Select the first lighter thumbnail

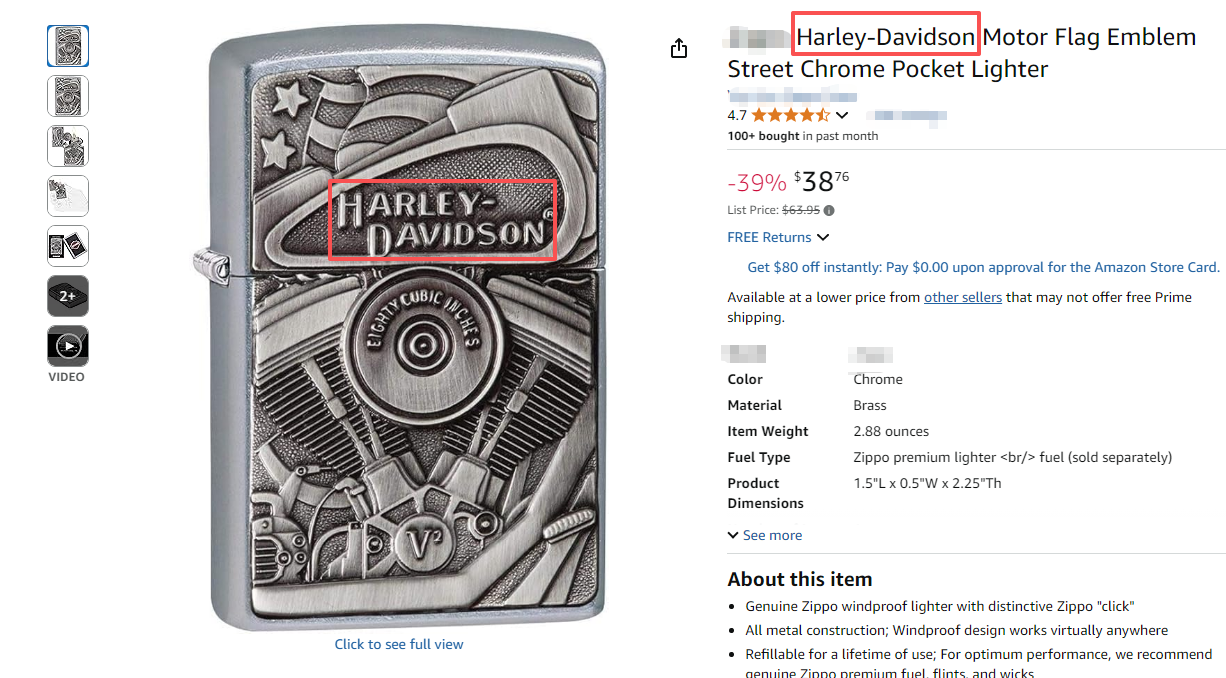[68, 46]
